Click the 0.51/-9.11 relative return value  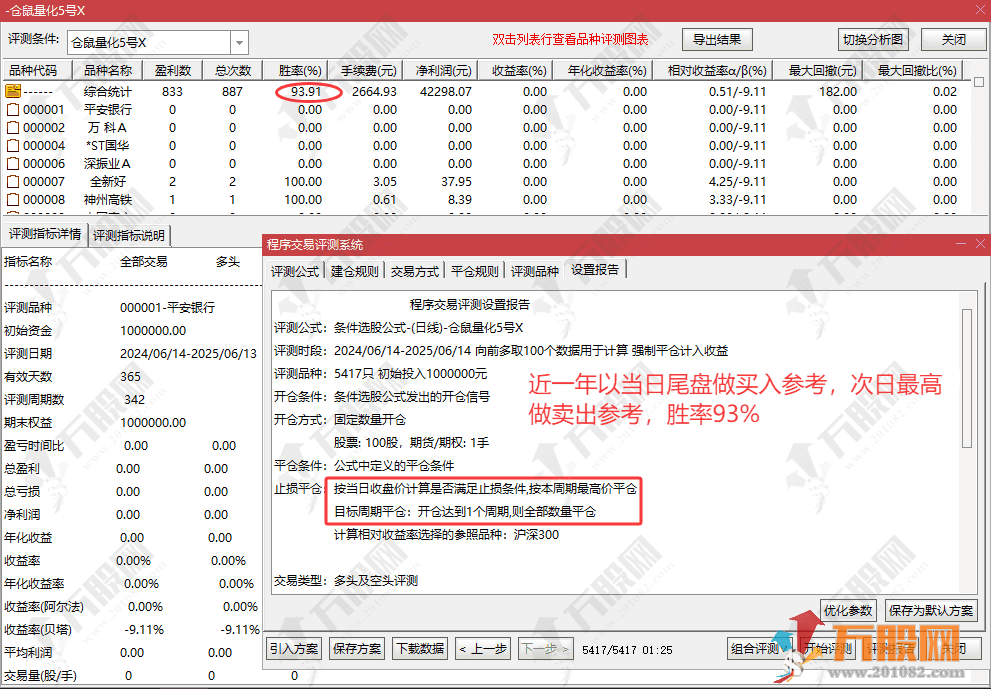[x=738, y=92]
